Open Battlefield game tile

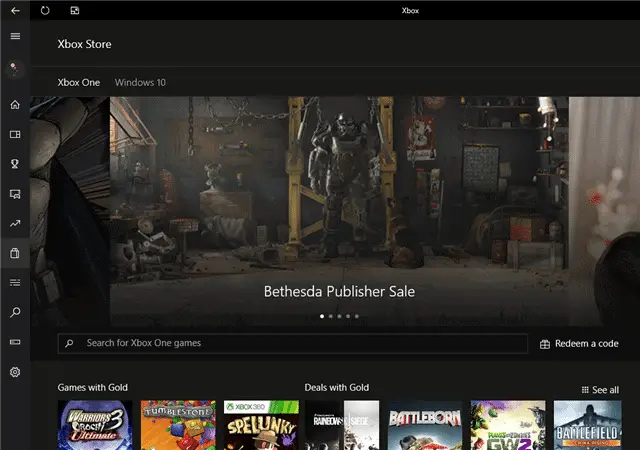click(x=588, y=425)
